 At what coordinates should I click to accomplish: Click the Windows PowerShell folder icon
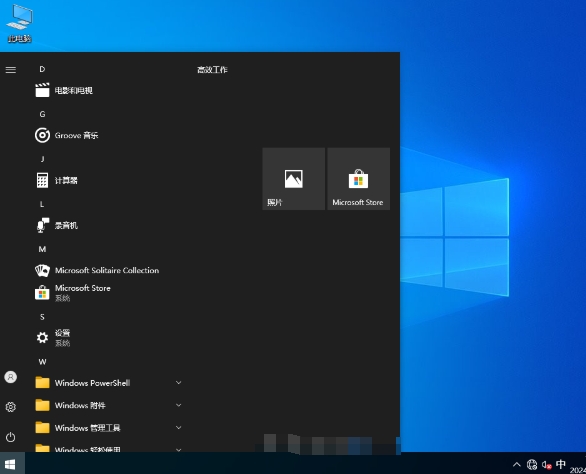(42, 383)
